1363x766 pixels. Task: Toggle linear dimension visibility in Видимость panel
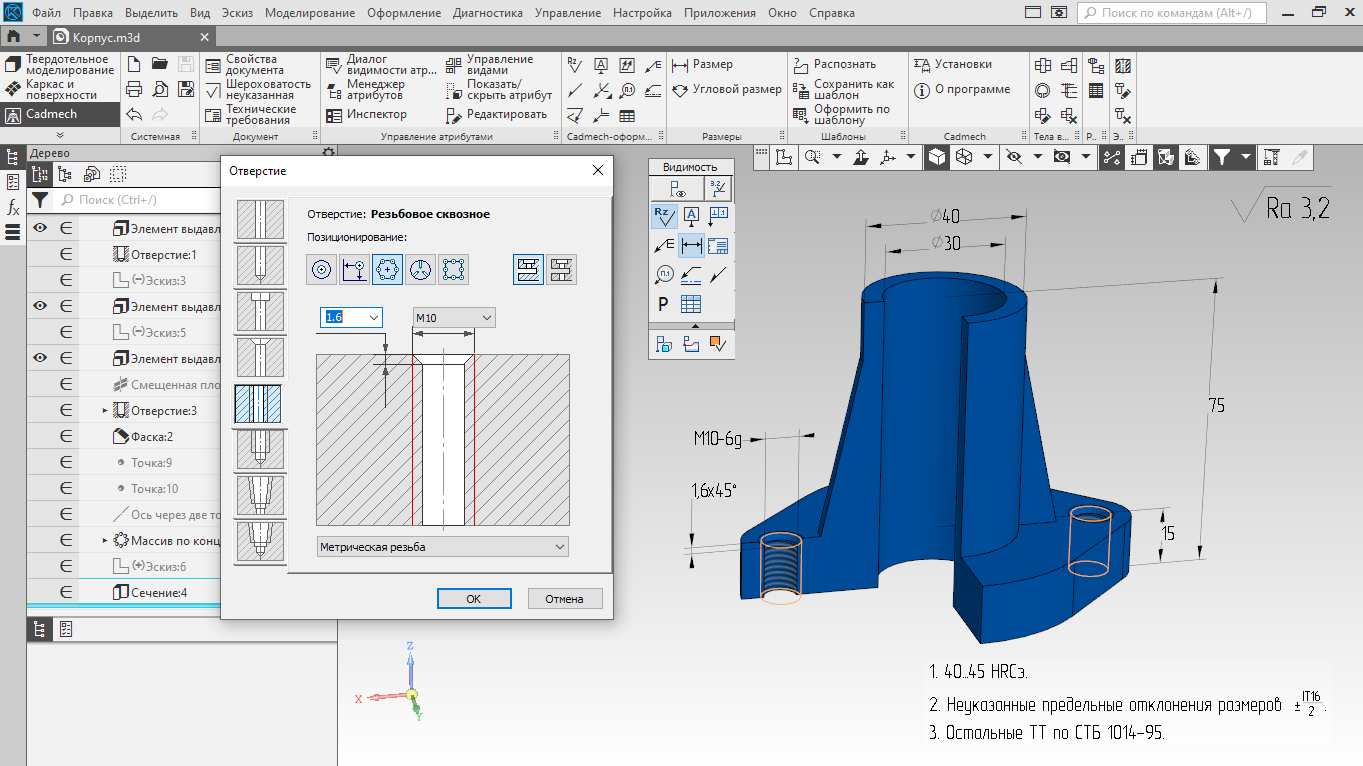coord(691,245)
